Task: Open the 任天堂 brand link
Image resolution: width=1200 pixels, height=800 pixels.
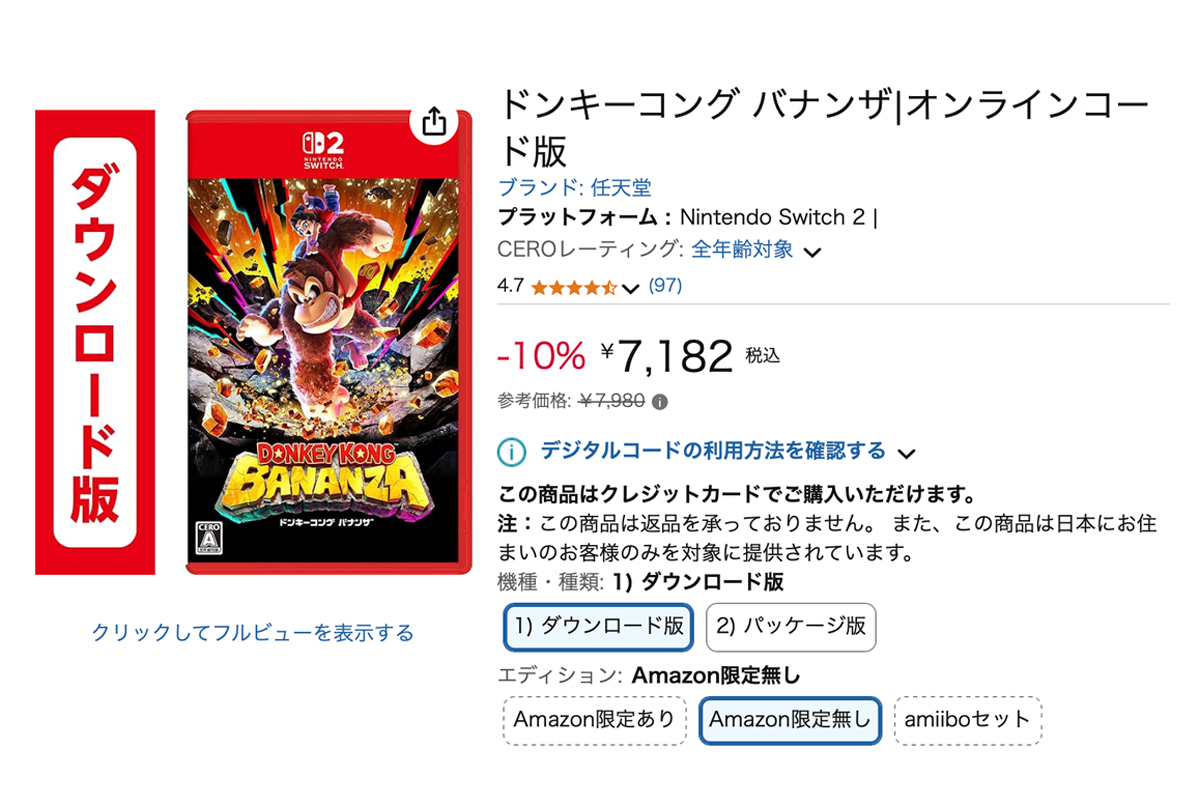Action: click(x=619, y=187)
